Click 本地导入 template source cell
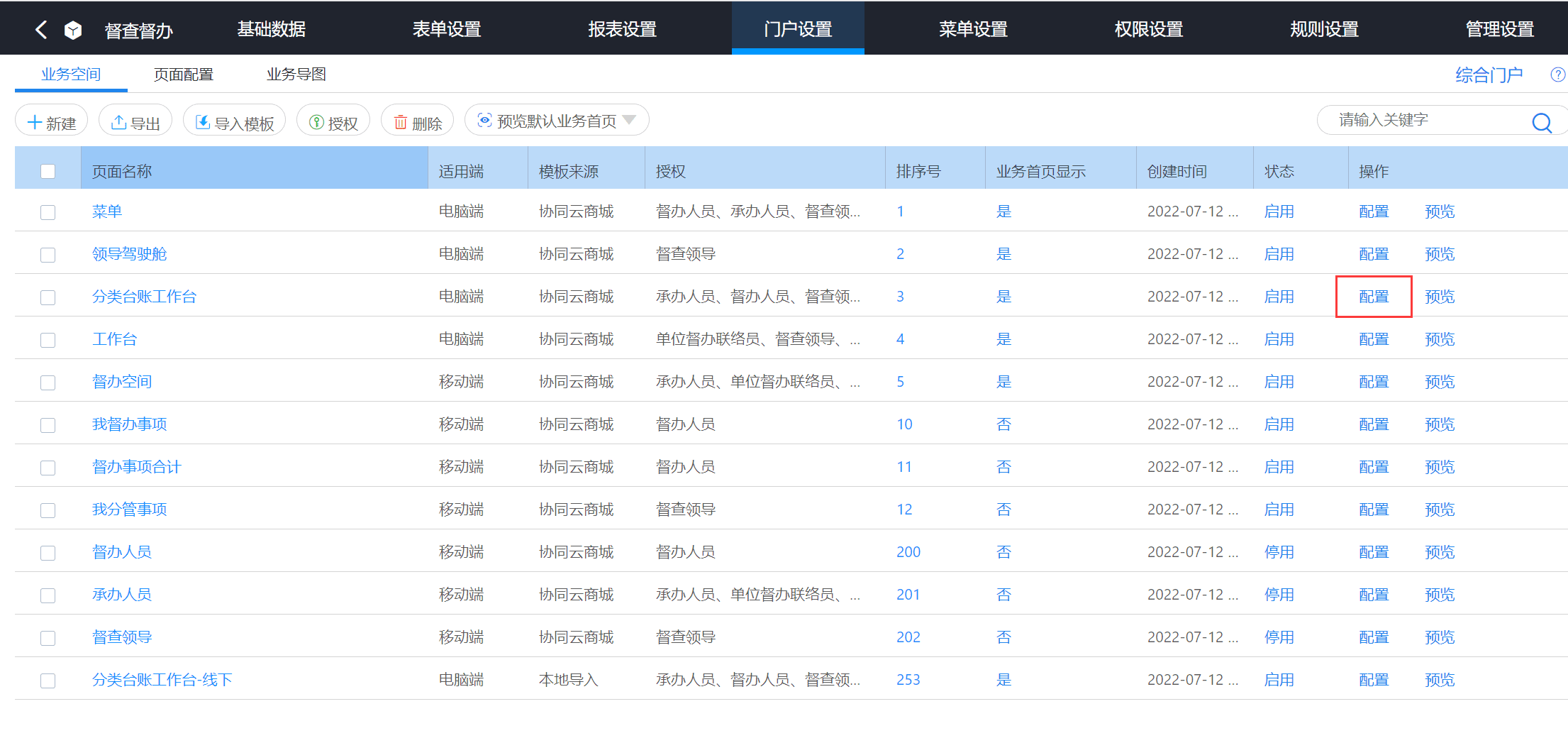 [x=569, y=680]
